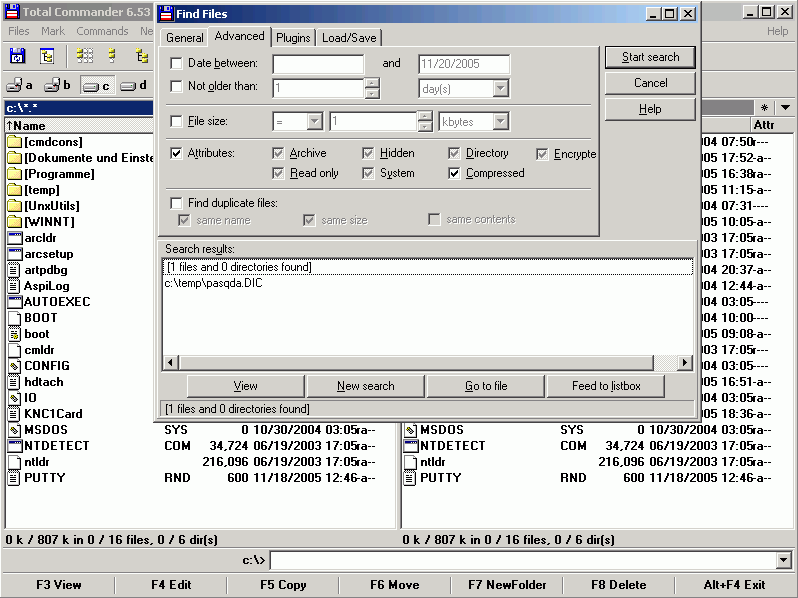Select drive a button
The image size is (798, 598).
tap(20, 86)
